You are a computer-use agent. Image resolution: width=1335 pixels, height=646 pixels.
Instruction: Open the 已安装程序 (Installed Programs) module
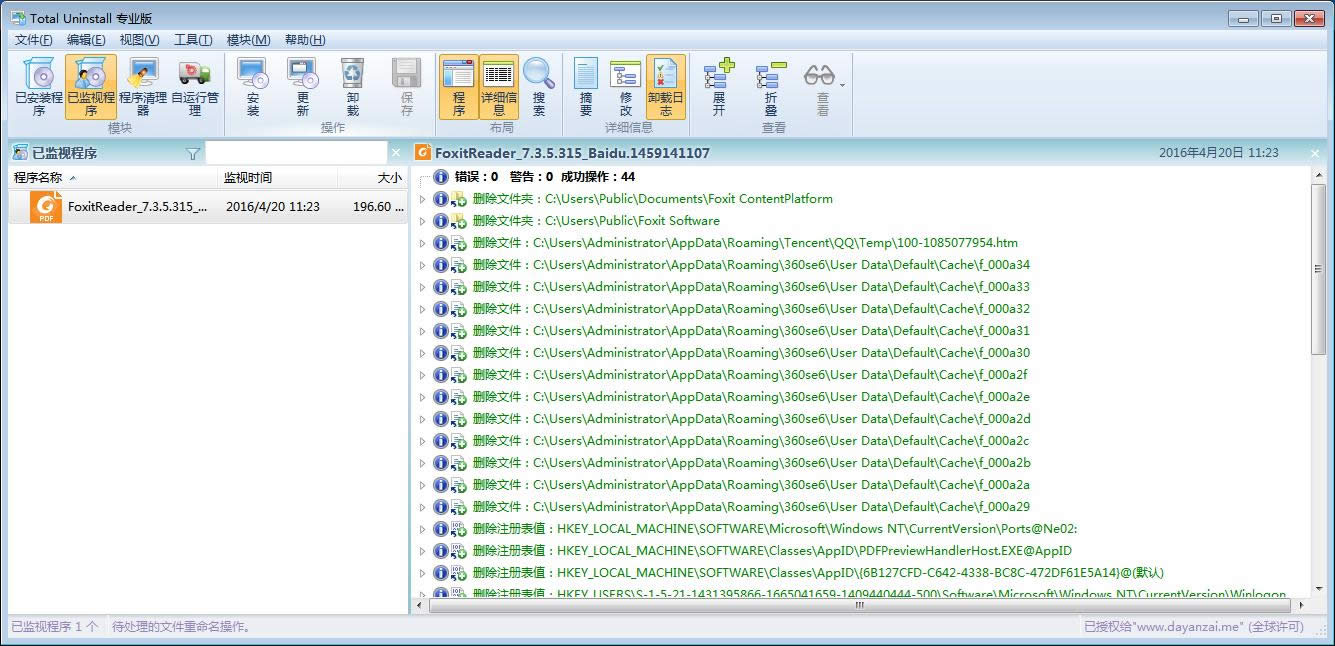(x=39, y=86)
